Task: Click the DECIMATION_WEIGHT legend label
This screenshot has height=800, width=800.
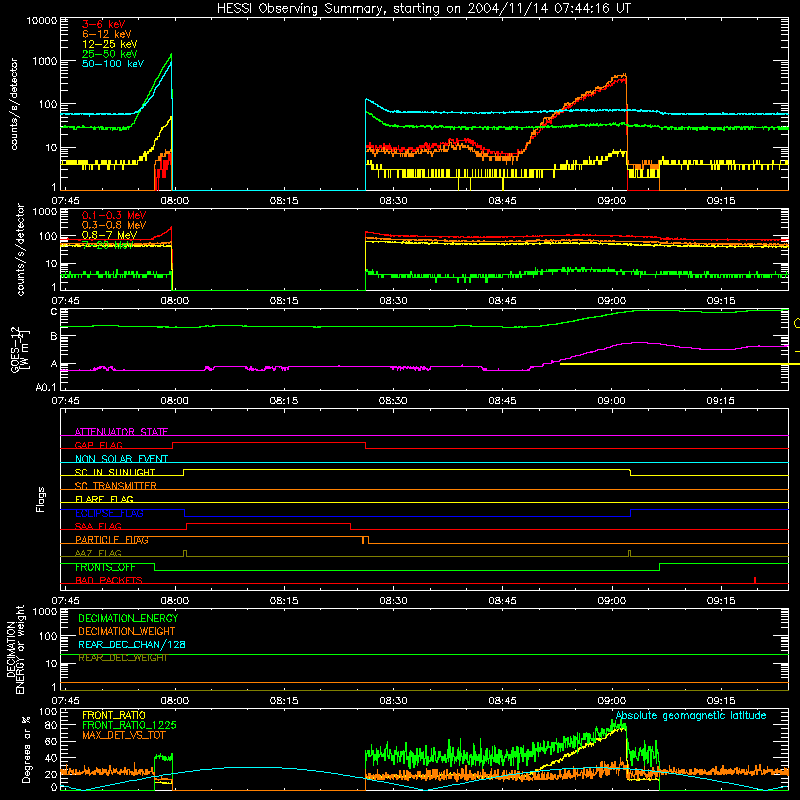Action: (x=127, y=631)
